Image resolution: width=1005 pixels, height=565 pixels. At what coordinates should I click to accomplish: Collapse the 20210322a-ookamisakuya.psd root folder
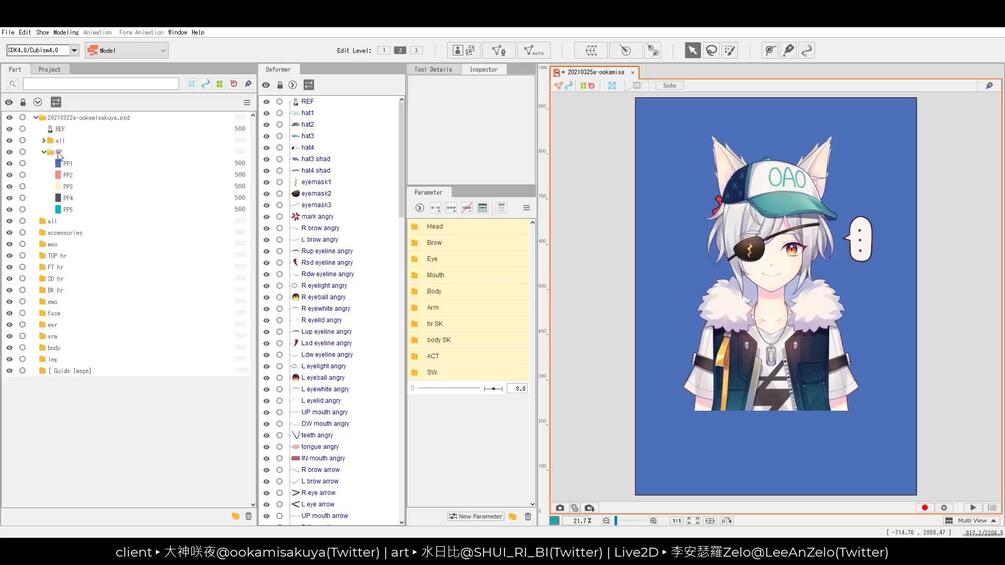(x=36, y=117)
